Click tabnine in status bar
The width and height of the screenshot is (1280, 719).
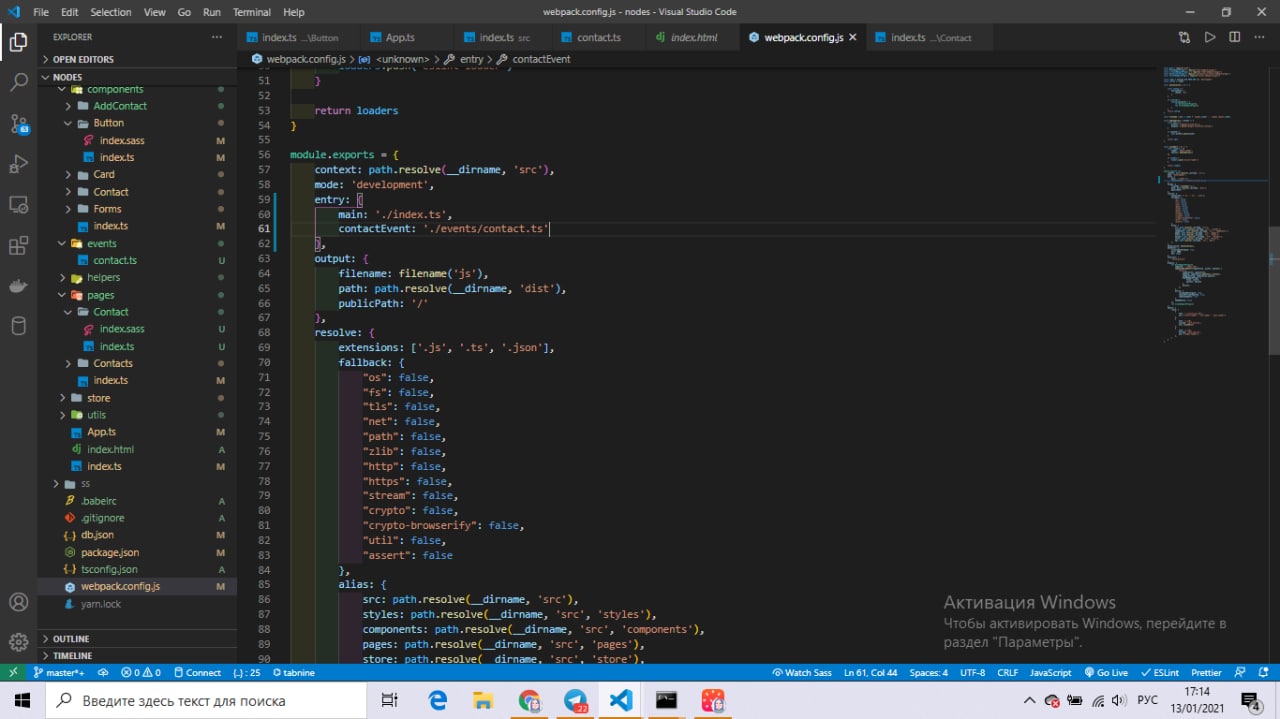(293, 672)
